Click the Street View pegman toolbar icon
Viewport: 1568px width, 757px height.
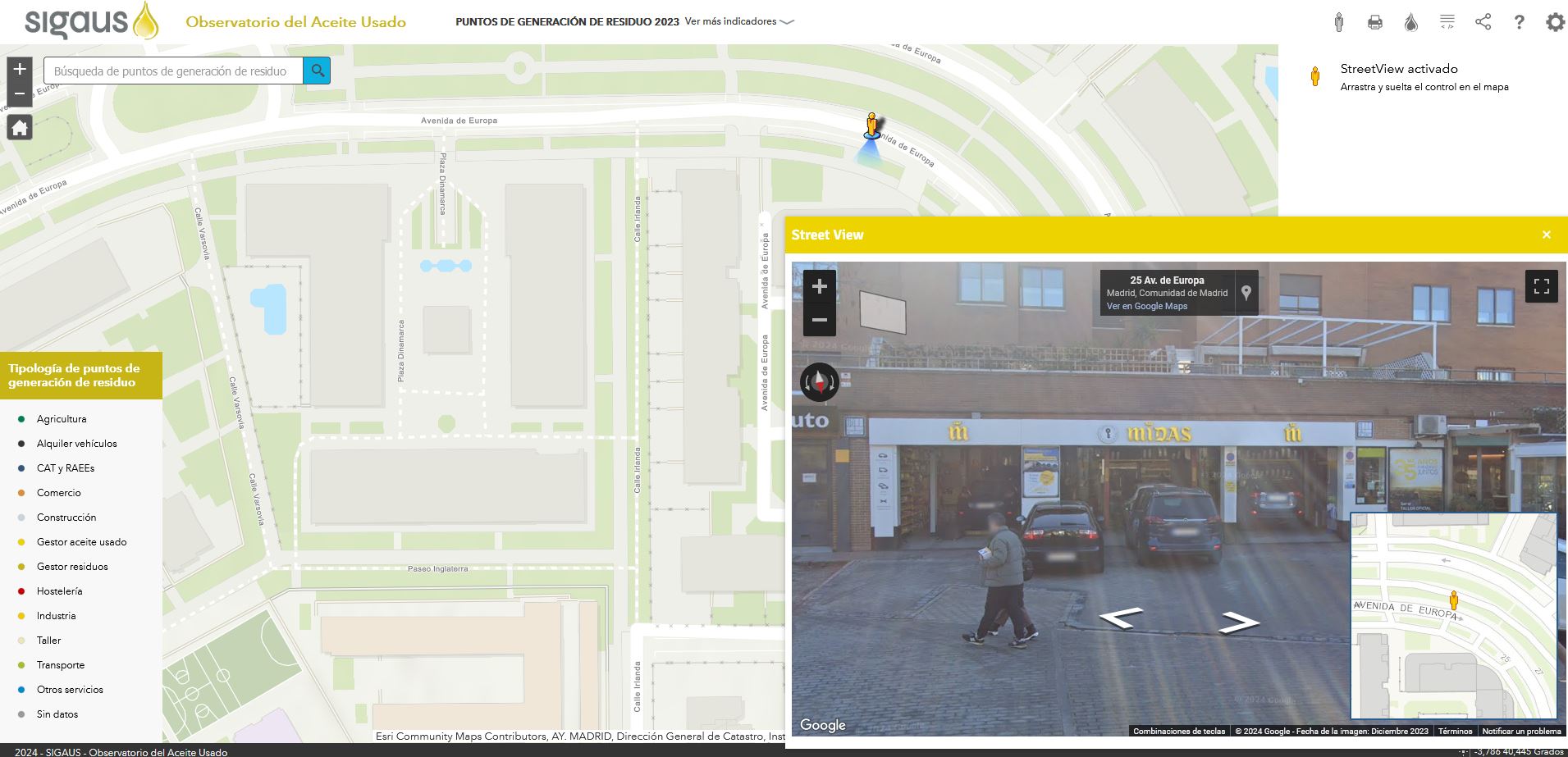coord(1338,22)
